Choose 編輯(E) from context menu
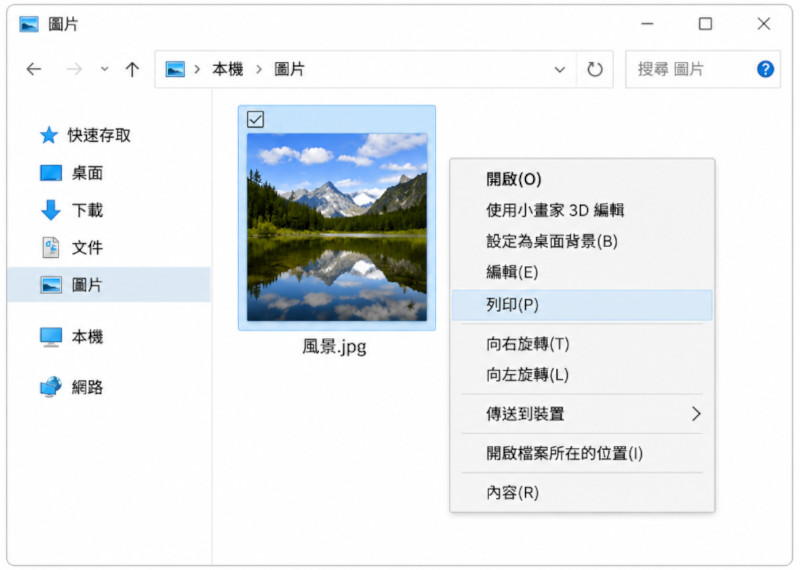Image resolution: width=800 pixels, height=570 pixels. point(582,272)
